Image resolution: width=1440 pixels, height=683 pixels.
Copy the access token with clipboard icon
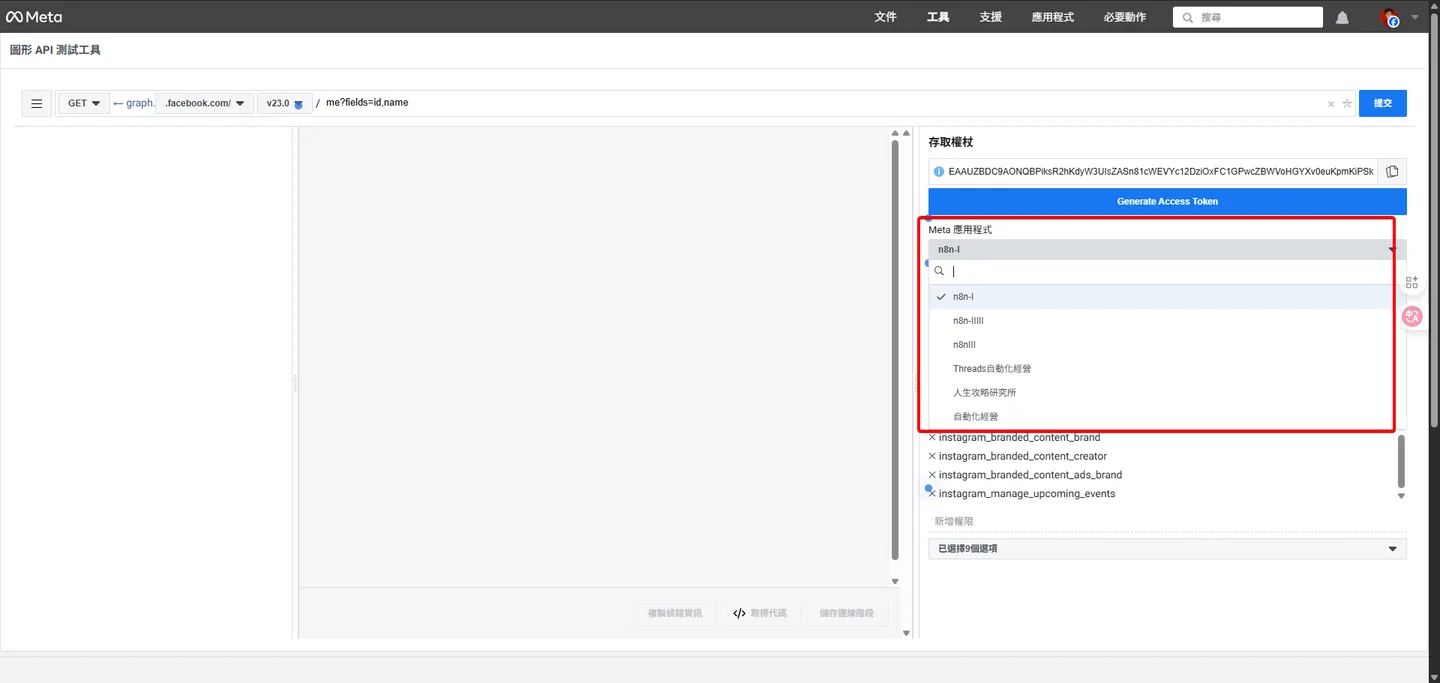(1392, 172)
